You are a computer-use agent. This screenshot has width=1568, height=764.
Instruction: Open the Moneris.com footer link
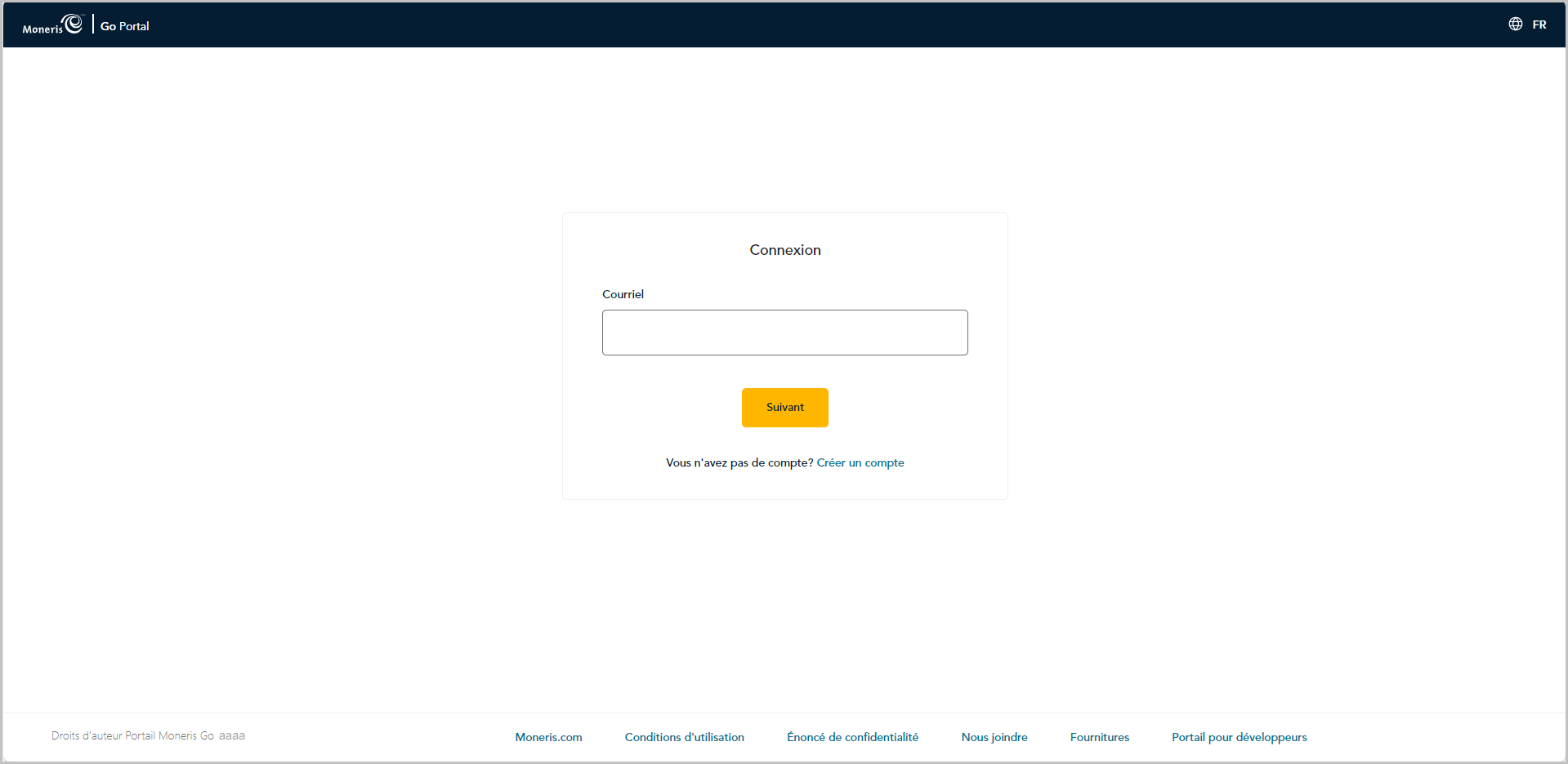point(548,737)
